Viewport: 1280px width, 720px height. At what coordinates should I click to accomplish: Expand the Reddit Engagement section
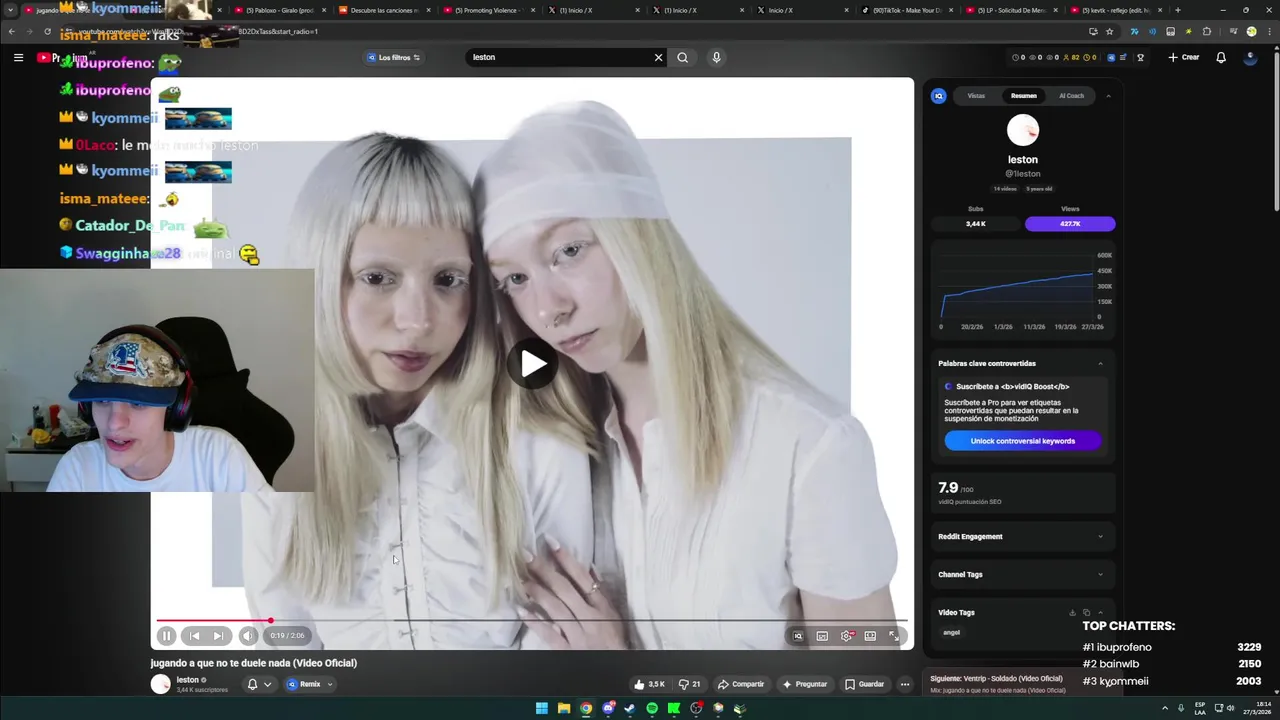point(1022,536)
